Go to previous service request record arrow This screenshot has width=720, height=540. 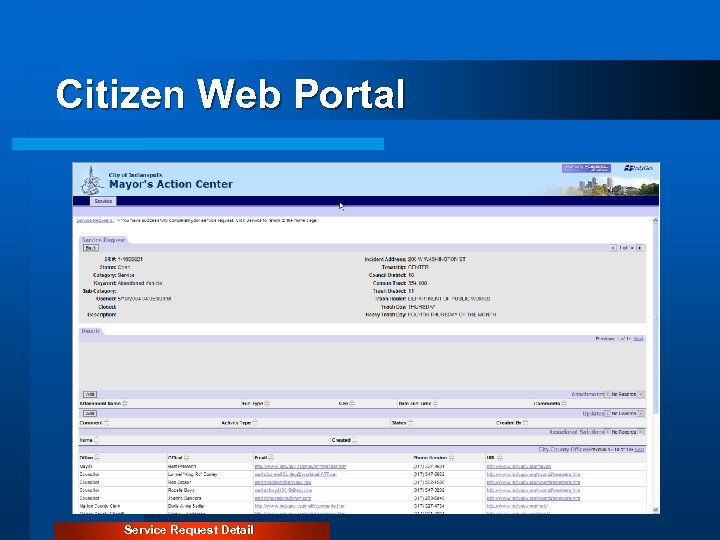pos(613,248)
